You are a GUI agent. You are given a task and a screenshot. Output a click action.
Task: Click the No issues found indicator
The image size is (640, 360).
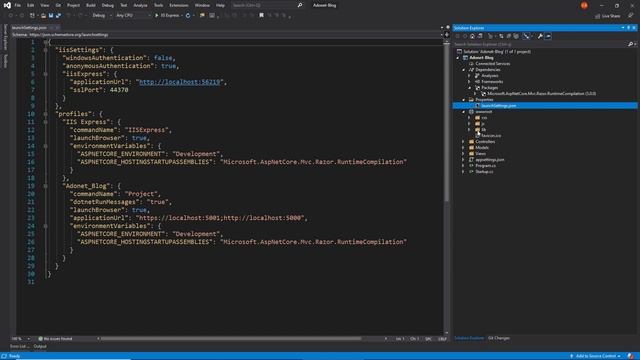click(55, 338)
